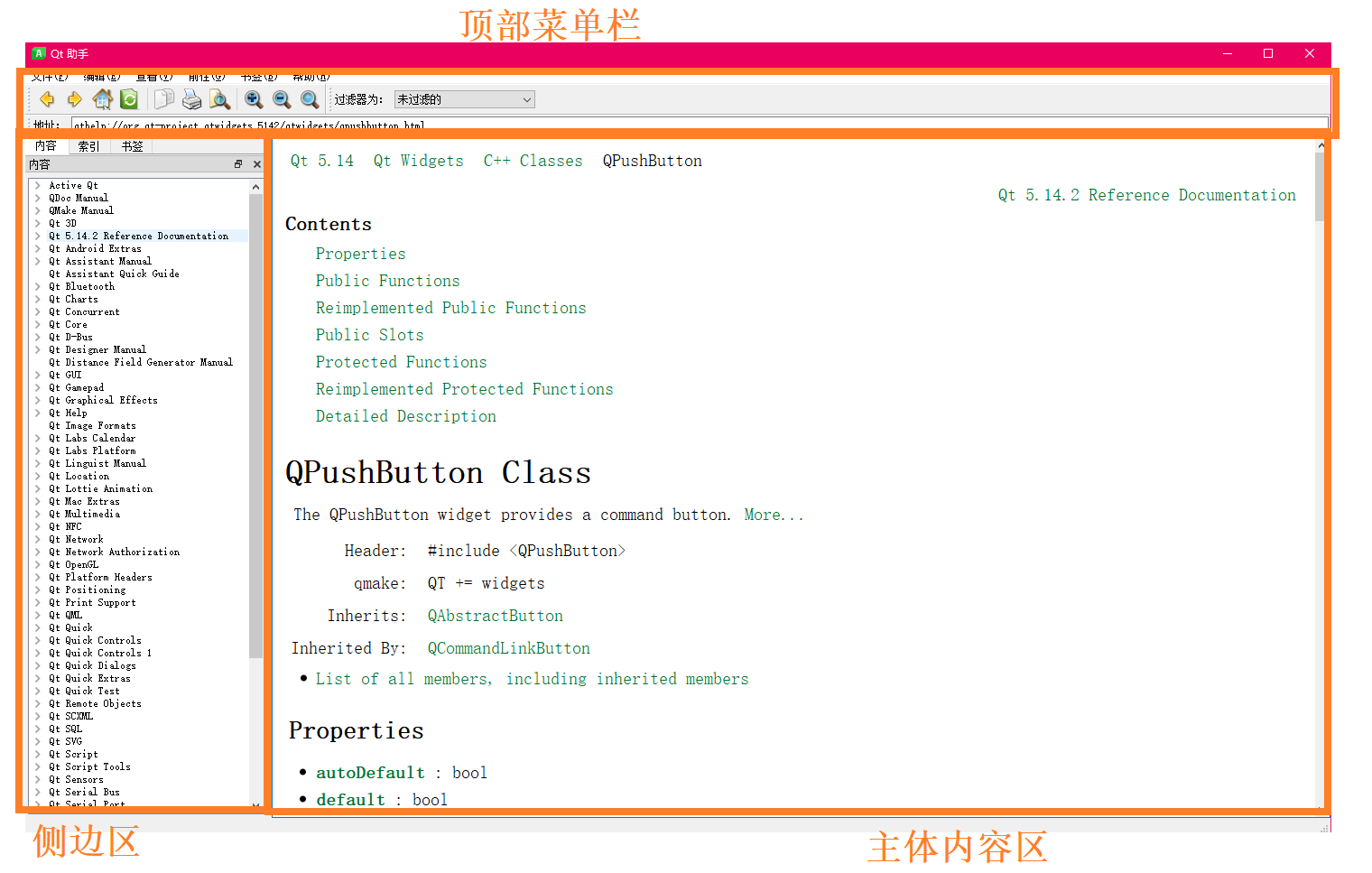This screenshot has width=1372, height=873.
Task: Switch to the 书签 tab
Action: 132,146
